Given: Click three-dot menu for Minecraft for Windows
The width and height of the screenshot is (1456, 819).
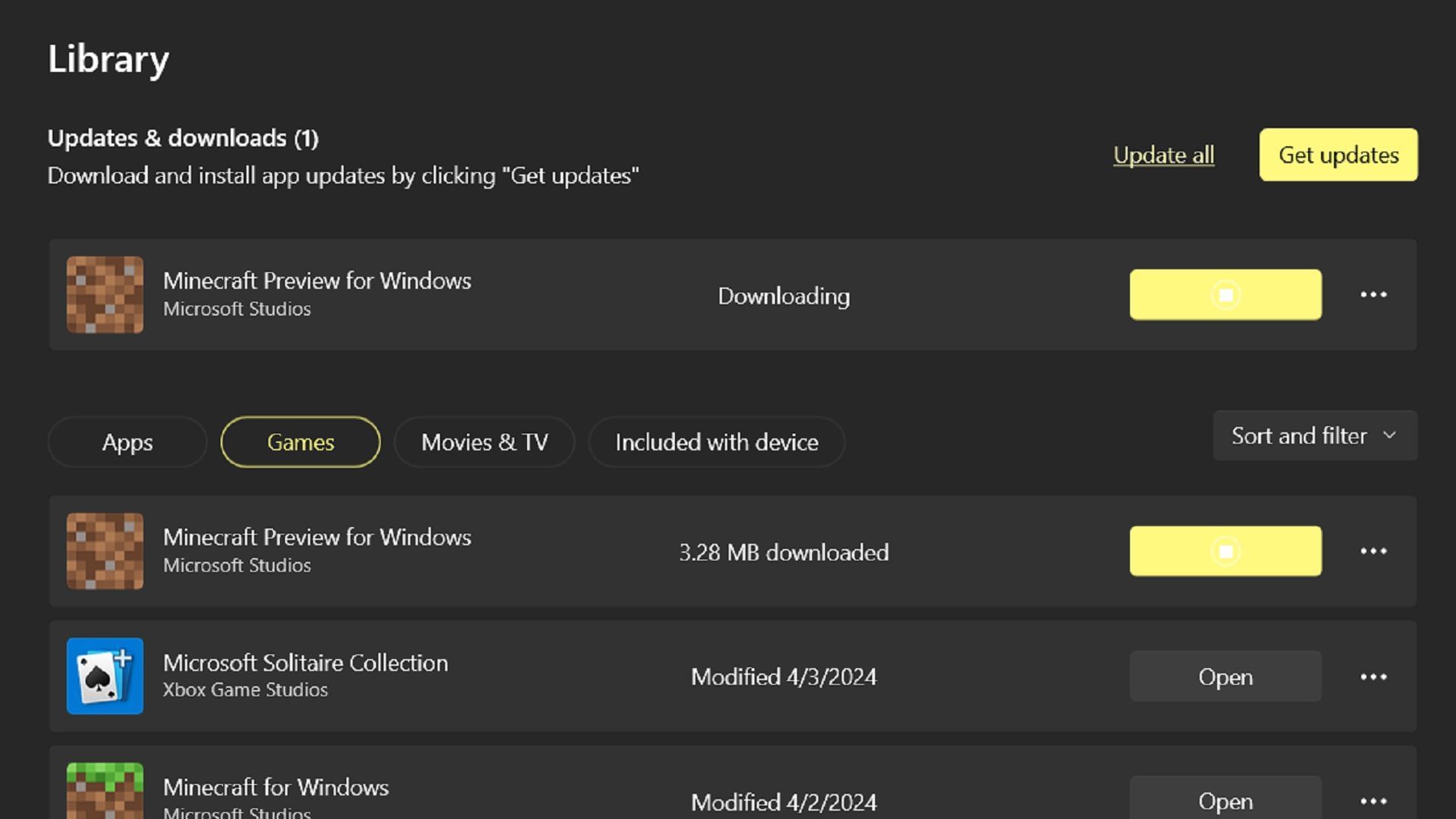Looking at the screenshot, I should pyautogui.click(x=1374, y=800).
